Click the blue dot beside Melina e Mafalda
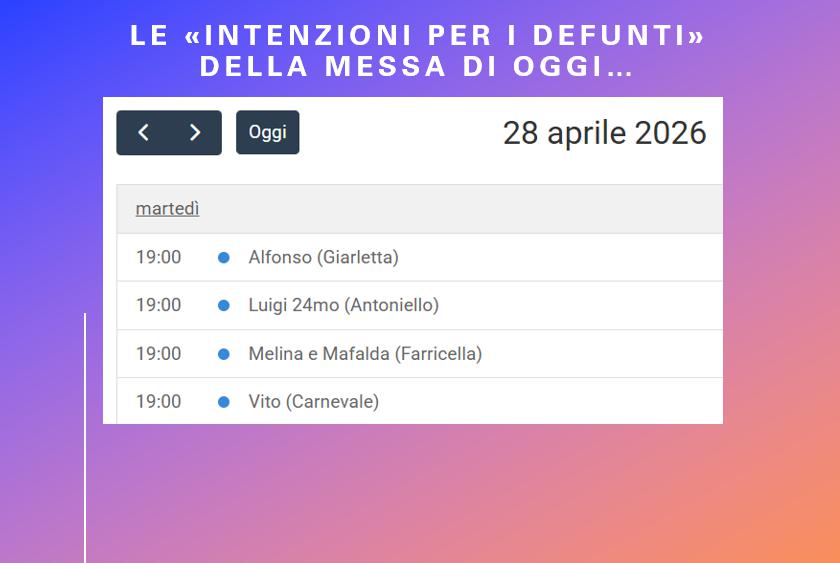Viewport: 840px width, 563px height. click(x=224, y=353)
